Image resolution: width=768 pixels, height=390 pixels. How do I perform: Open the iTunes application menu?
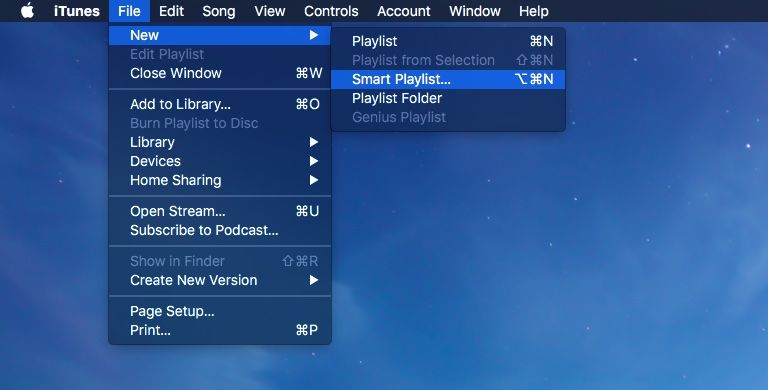[x=77, y=11]
